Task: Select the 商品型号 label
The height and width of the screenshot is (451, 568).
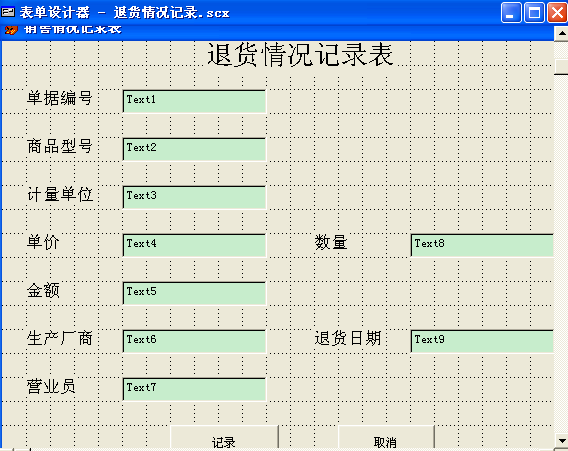Action: (60, 146)
